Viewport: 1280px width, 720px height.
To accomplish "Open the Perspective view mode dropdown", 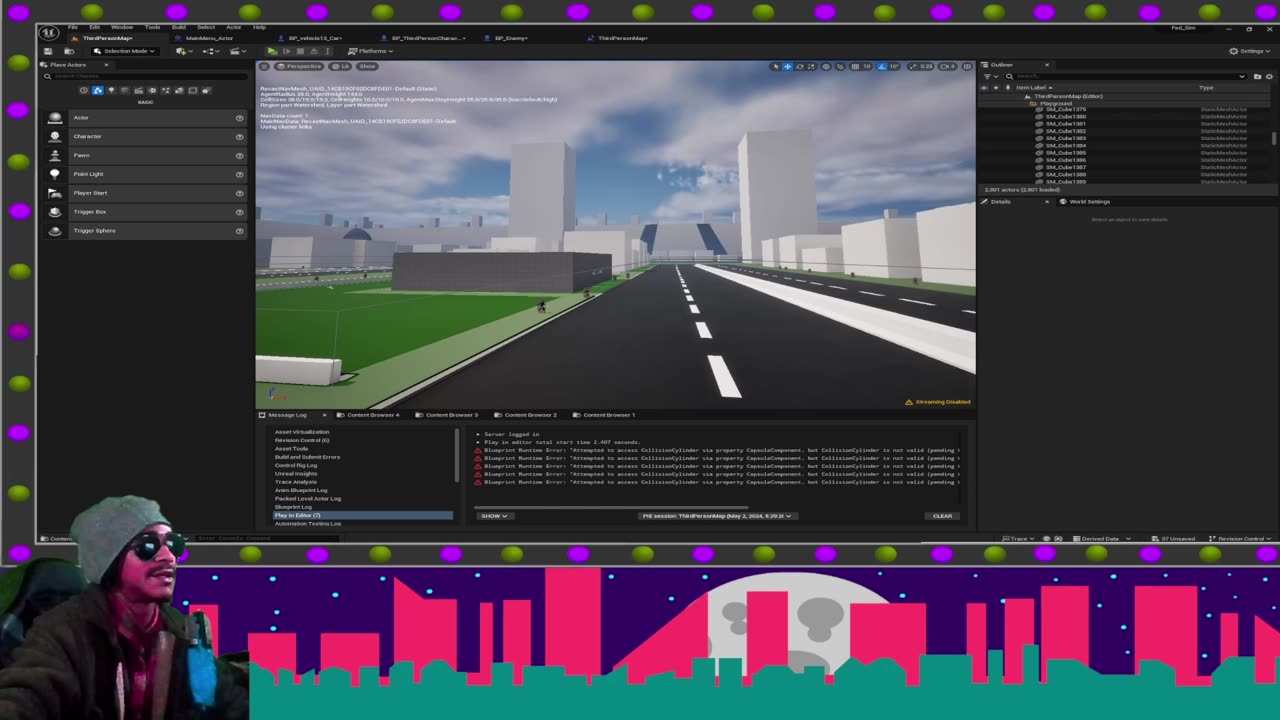I will click(299, 66).
